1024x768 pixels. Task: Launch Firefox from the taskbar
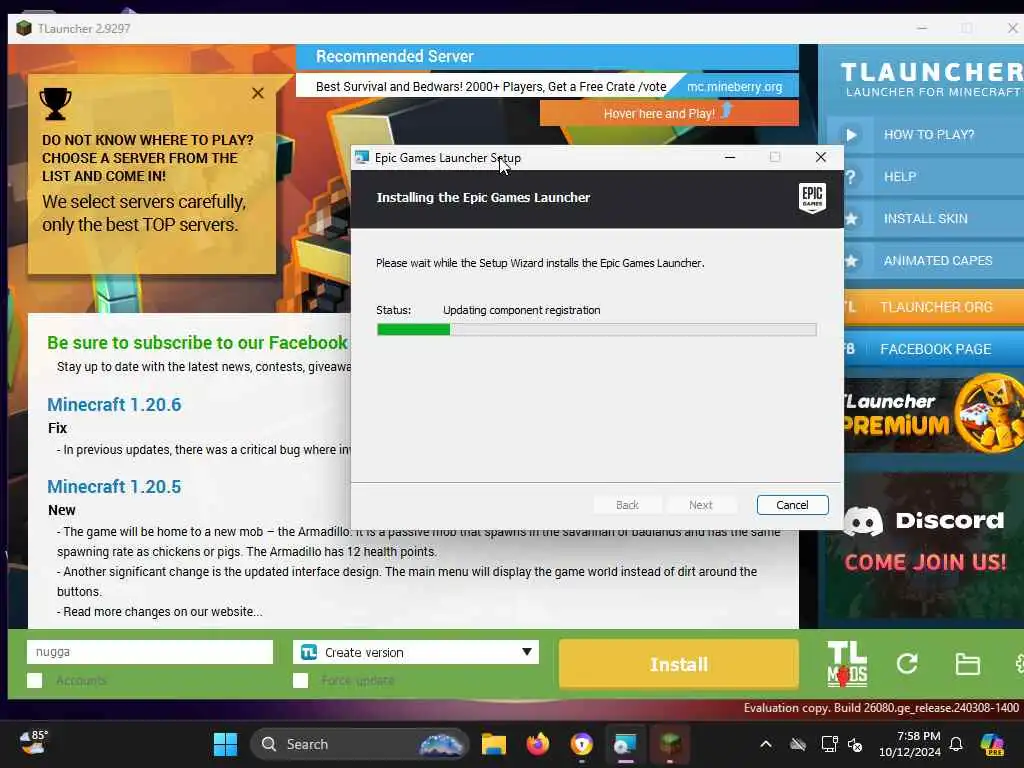point(537,744)
